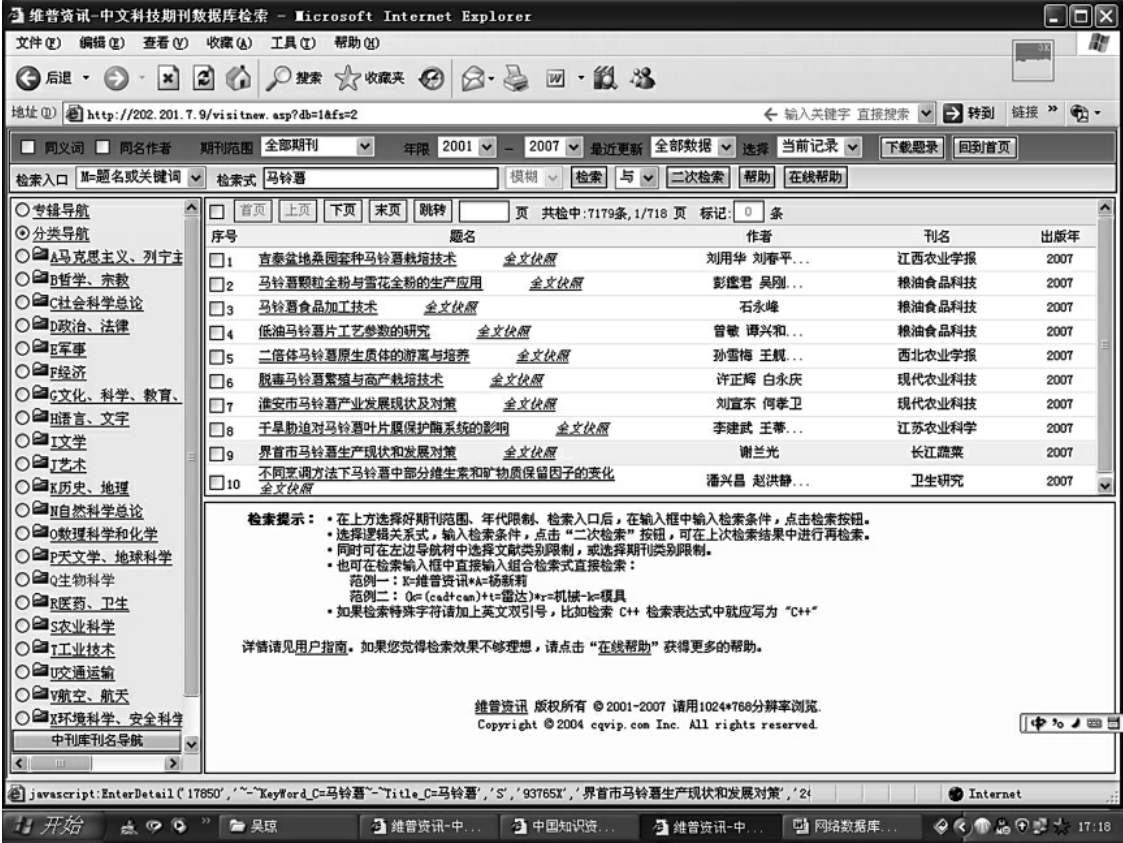Open folder icon for S农业科学 category
Image resolution: width=1123 pixels, height=843 pixels.
pyautogui.click(x=40, y=625)
